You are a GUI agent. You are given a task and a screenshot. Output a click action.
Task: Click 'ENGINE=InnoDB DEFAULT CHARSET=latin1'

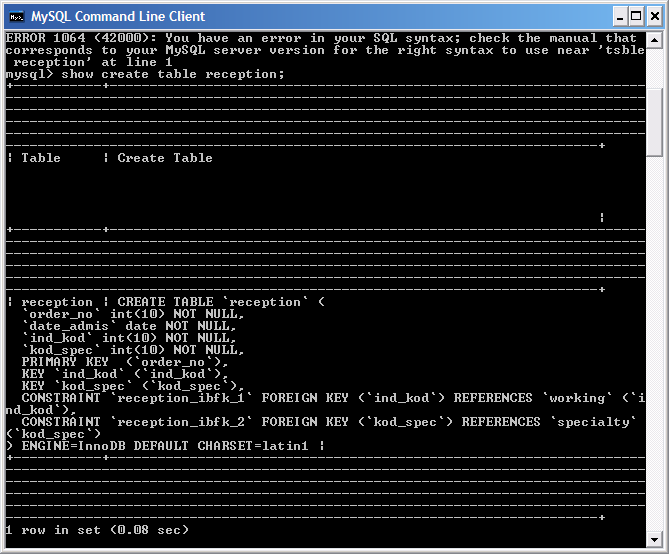pos(165,446)
